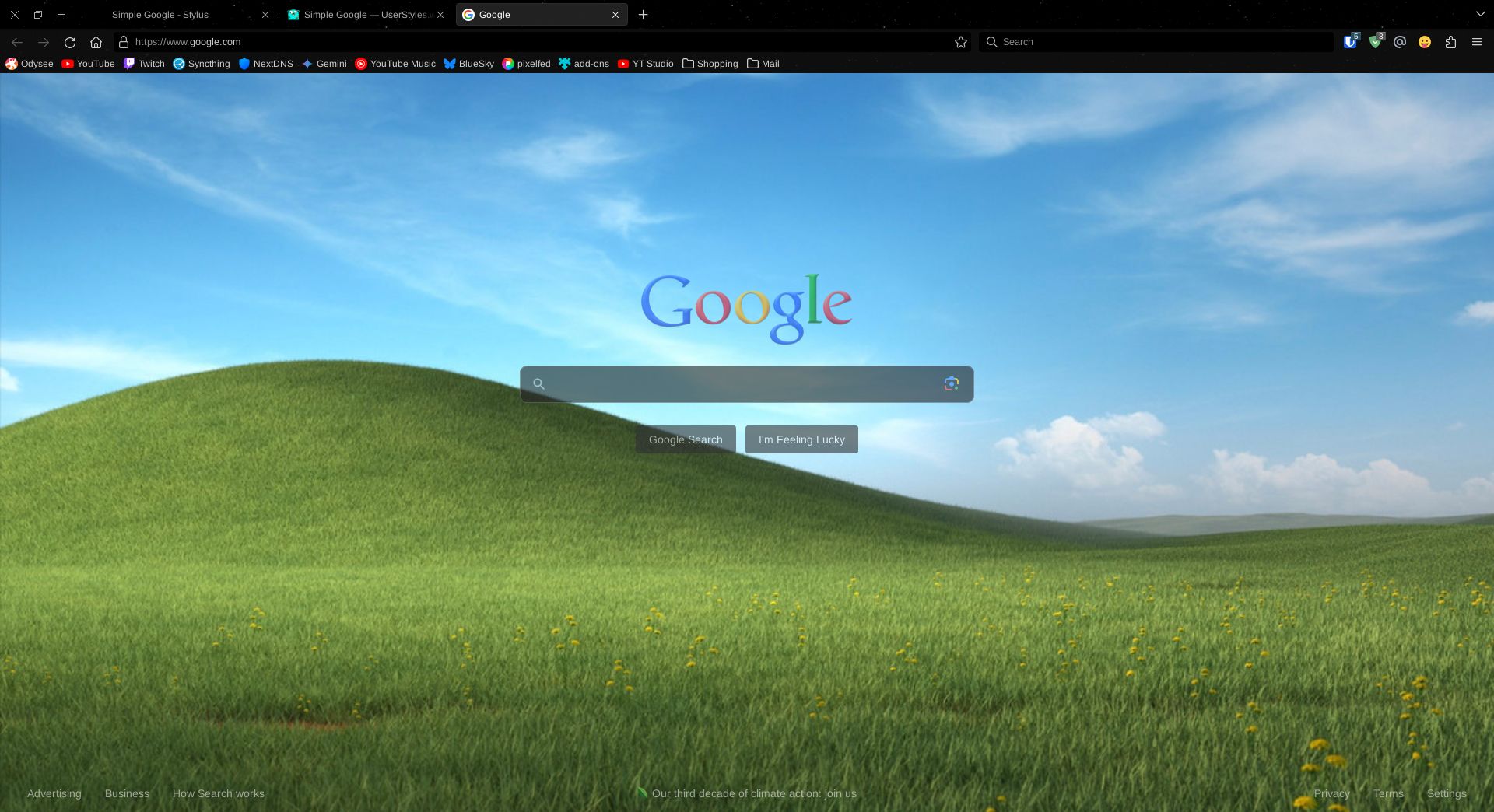Switch to the Simple Google - Stylus tab

pos(160,15)
